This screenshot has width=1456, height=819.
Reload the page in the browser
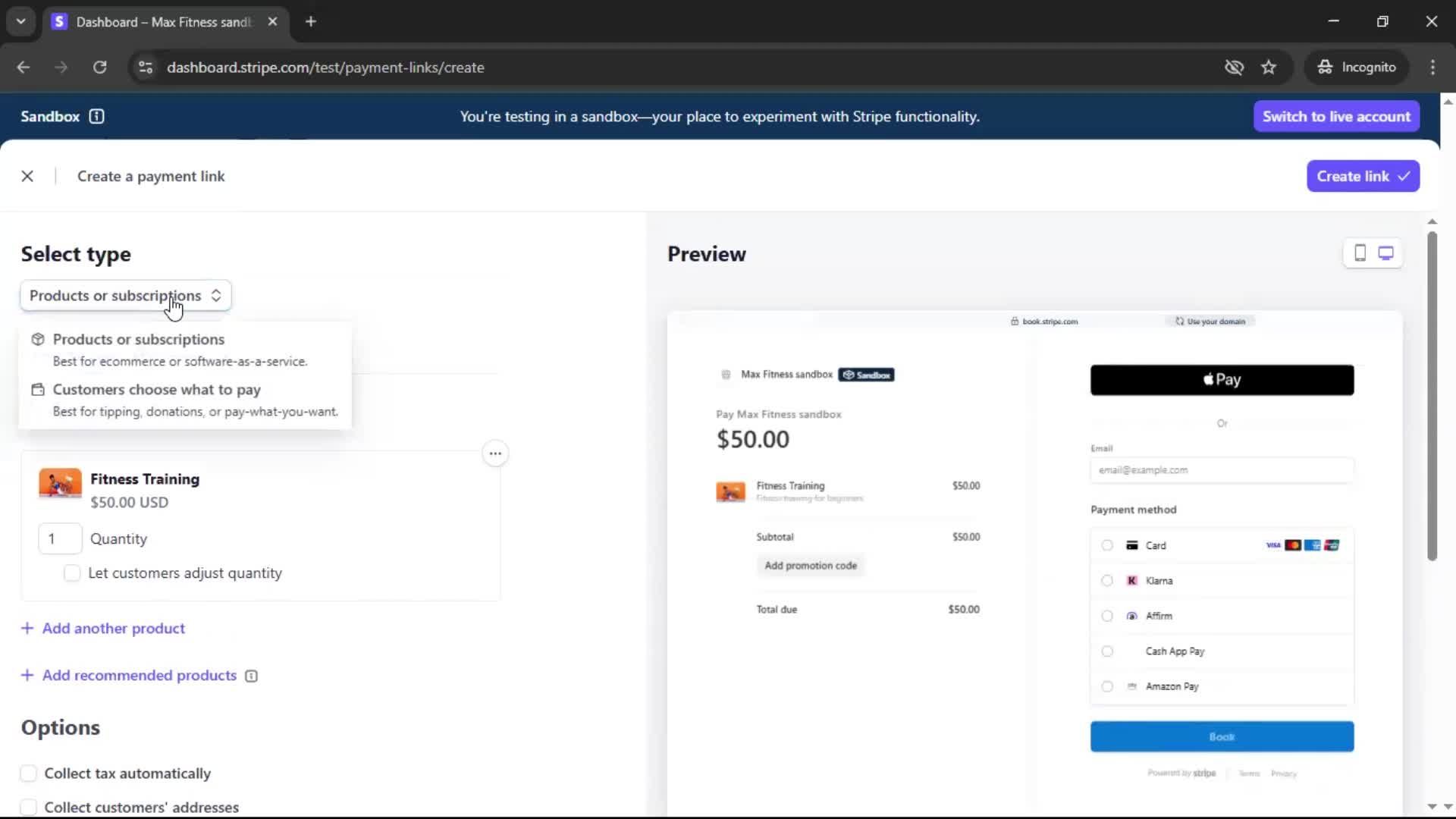click(99, 67)
